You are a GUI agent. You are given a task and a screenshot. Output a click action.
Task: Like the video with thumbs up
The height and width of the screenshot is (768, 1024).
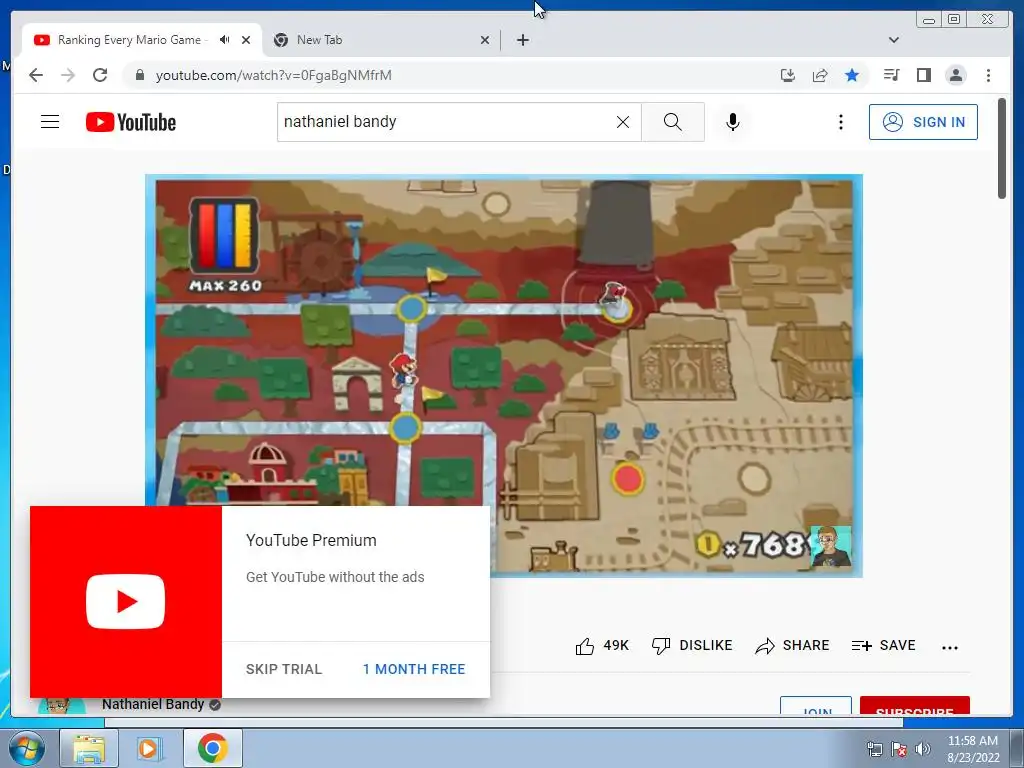click(x=602, y=646)
